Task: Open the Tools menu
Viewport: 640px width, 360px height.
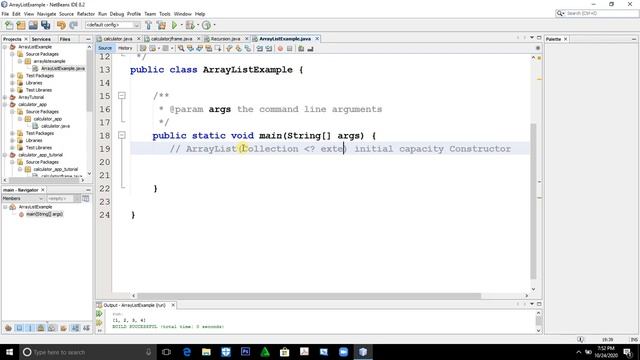Action: click(164, 14)
